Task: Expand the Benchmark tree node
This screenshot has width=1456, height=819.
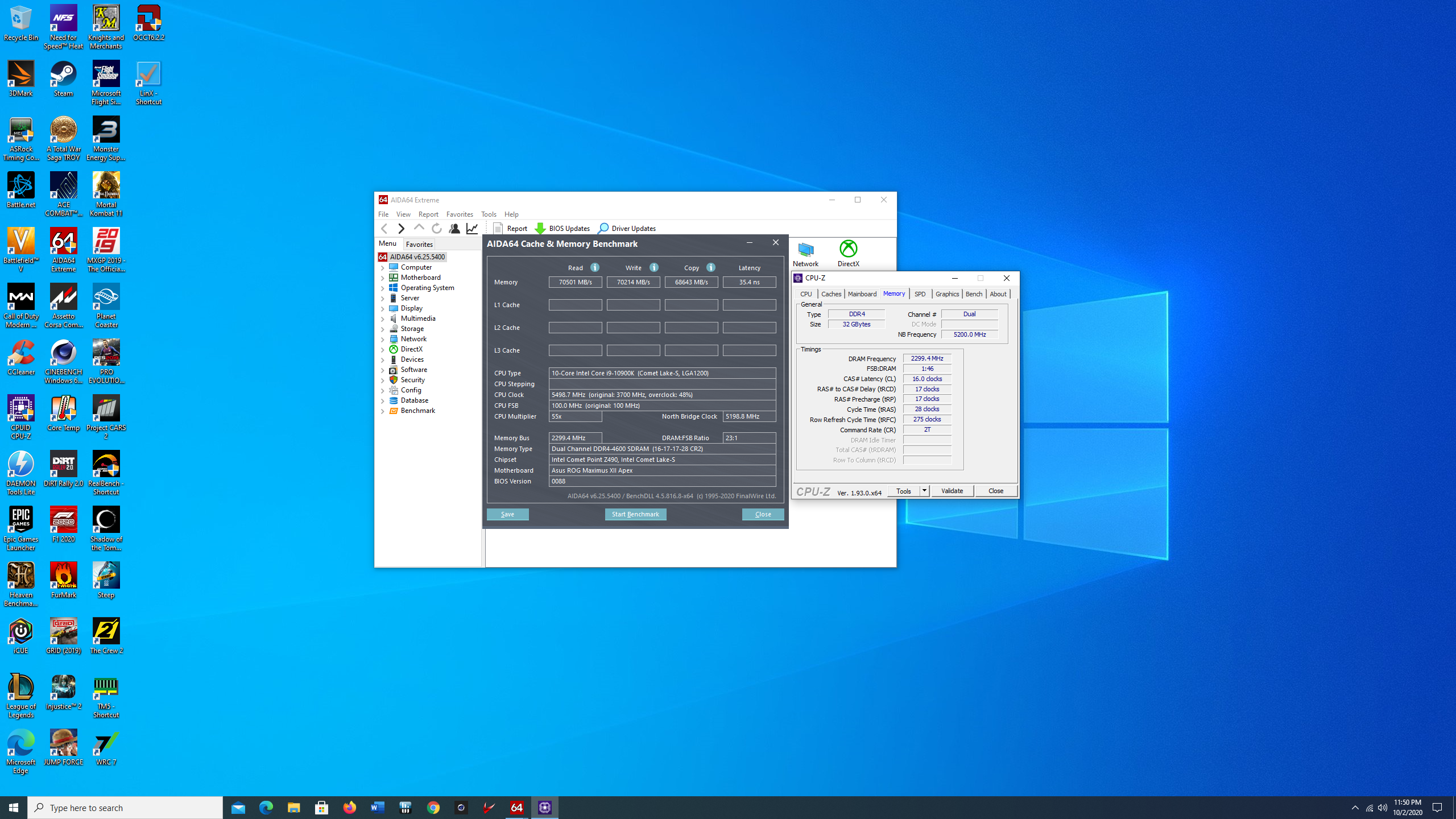Action: click(x=383, y=411)
